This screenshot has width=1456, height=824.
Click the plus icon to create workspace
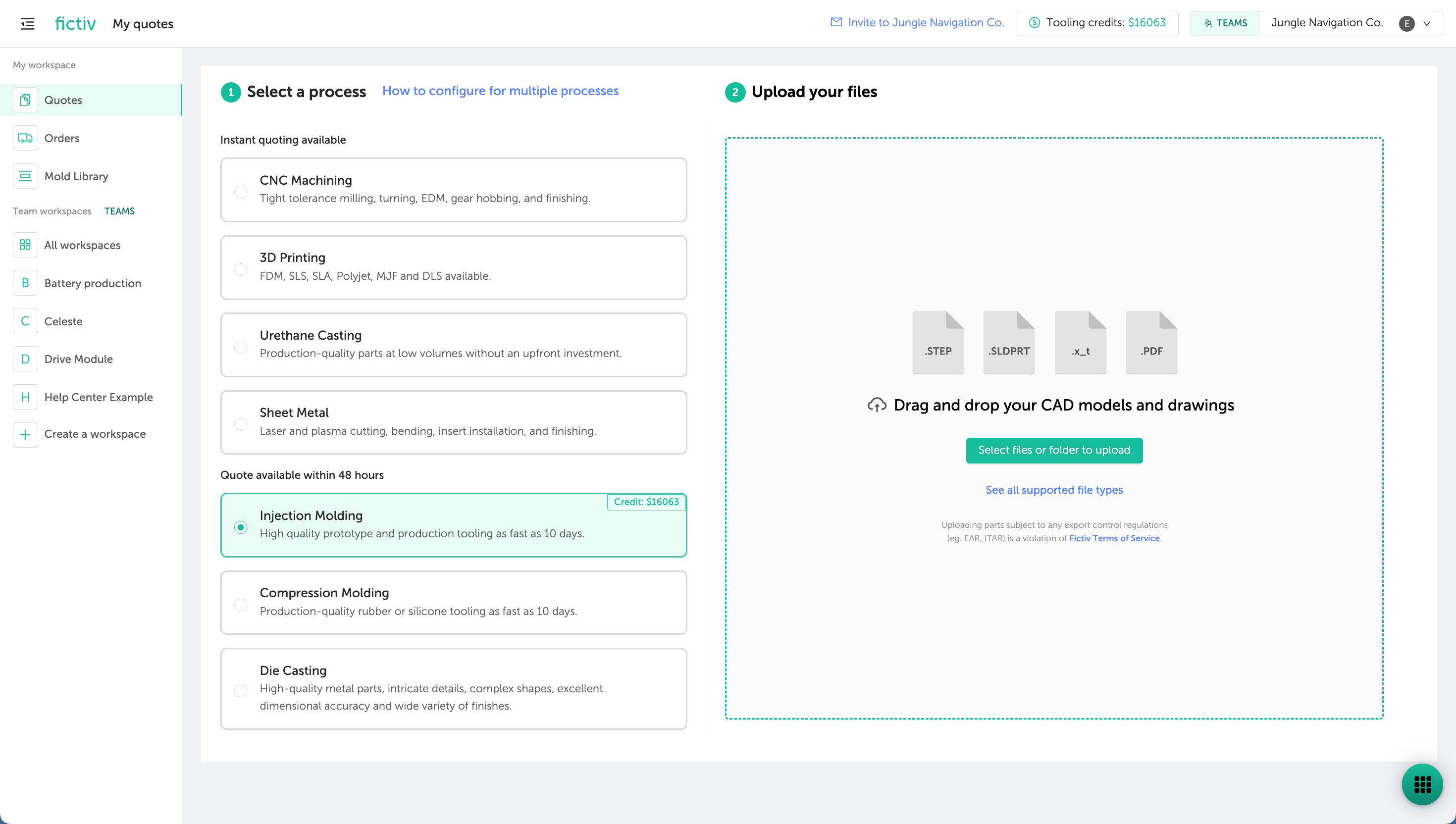[x=25, y=434]
